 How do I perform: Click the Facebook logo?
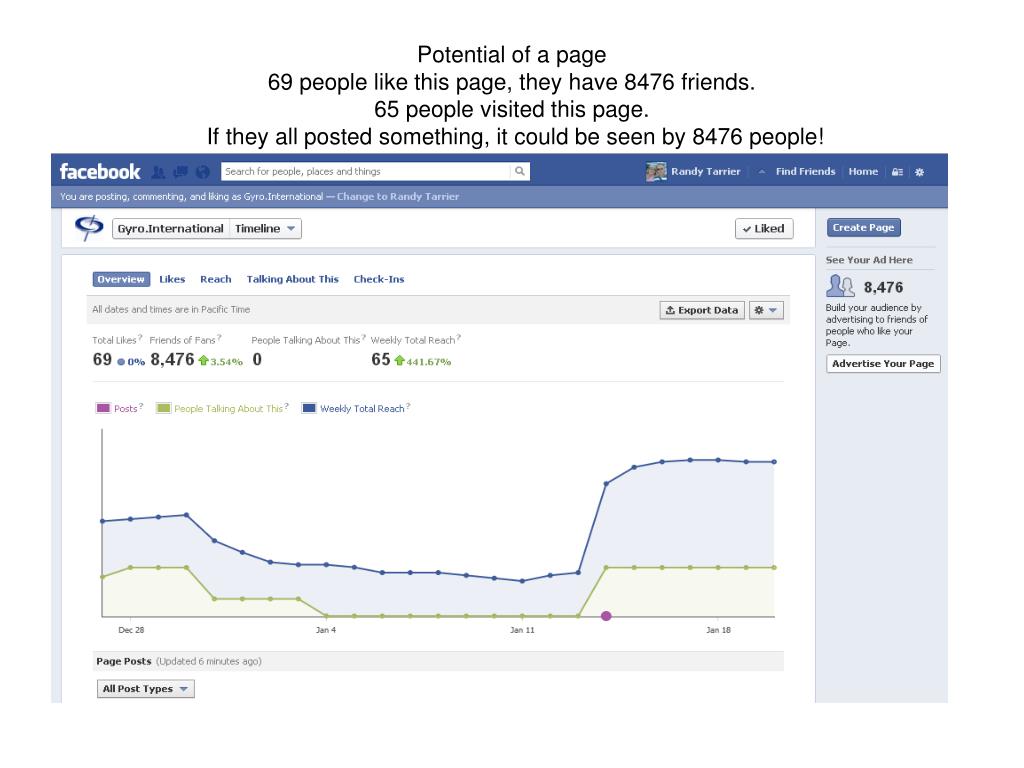click(x=100, y=172)
